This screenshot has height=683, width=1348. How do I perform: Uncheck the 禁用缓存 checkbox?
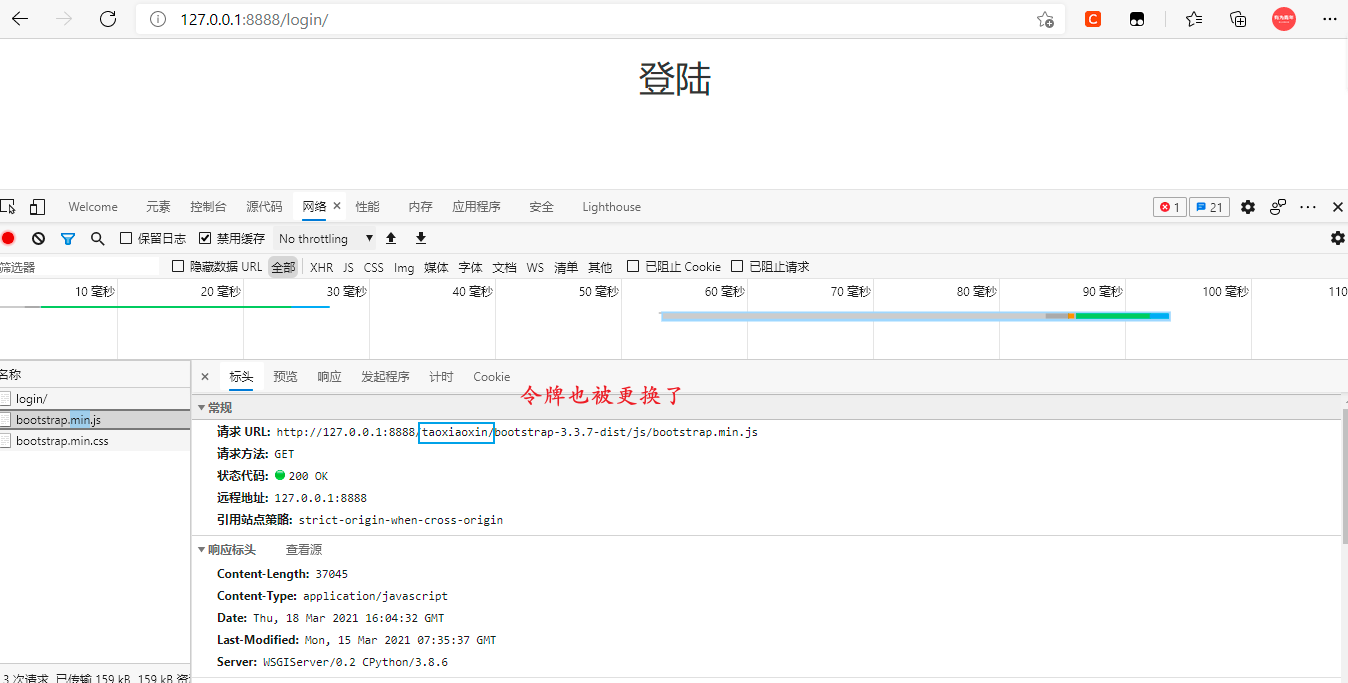tap(205, 238)
